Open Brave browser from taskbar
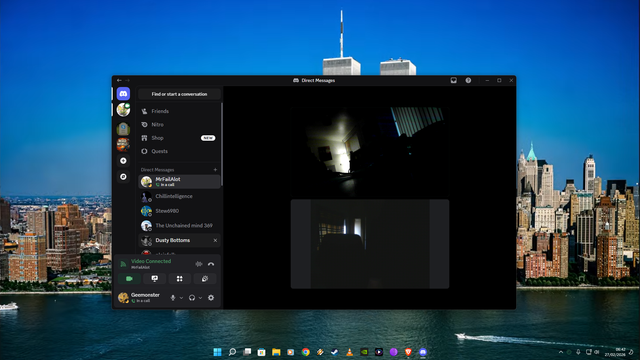Viewport: 640px width, 360px height. 408,352
